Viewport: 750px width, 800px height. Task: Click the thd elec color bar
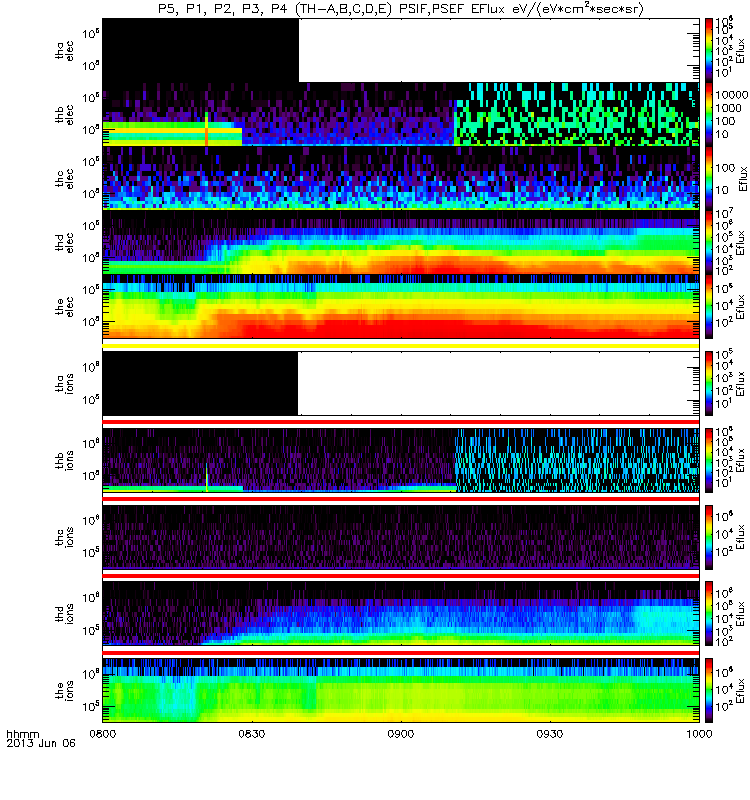(709, 243)
